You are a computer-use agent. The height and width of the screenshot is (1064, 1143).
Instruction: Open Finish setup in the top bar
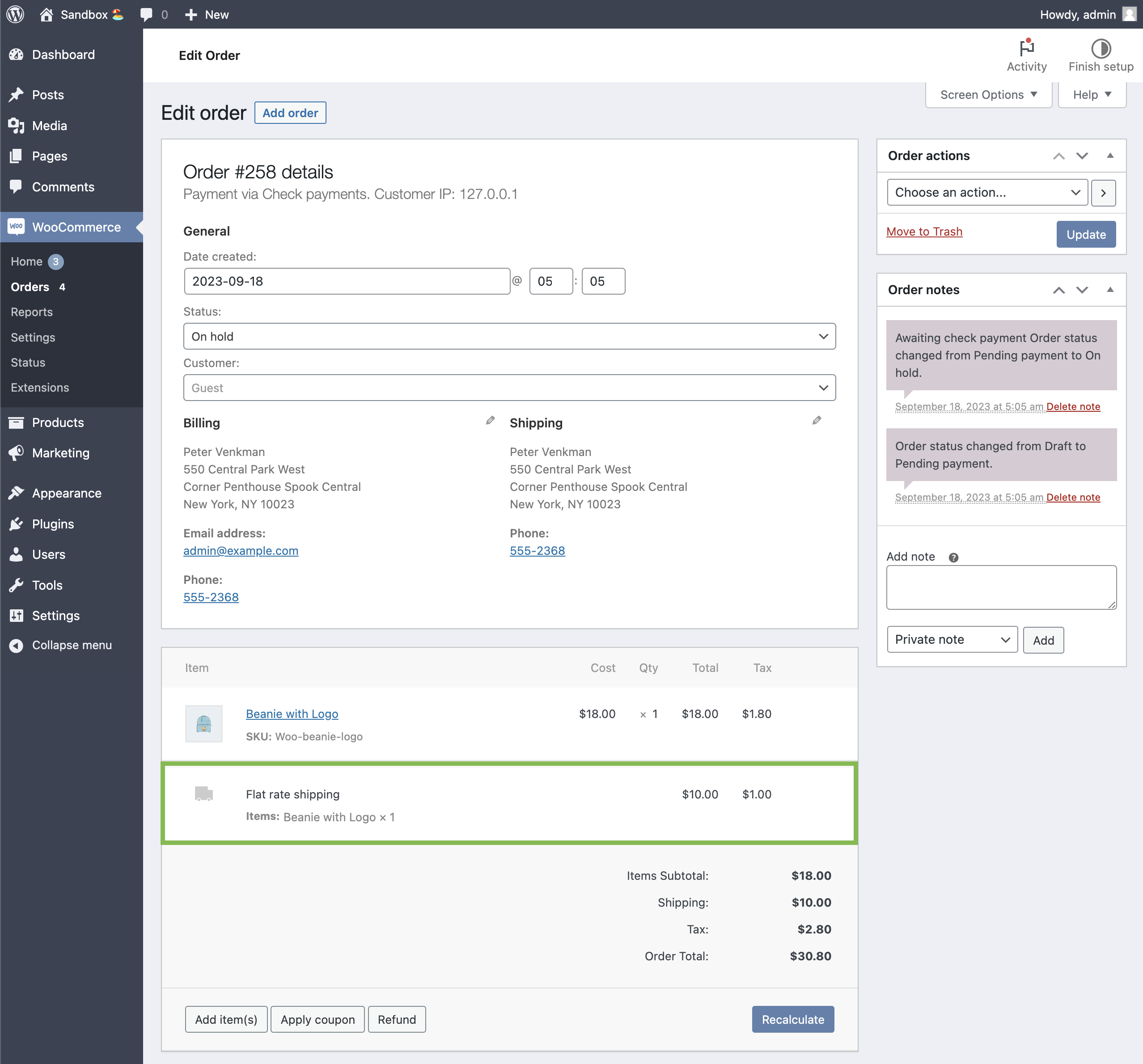pyautogui.click(x=1100, y=55)
